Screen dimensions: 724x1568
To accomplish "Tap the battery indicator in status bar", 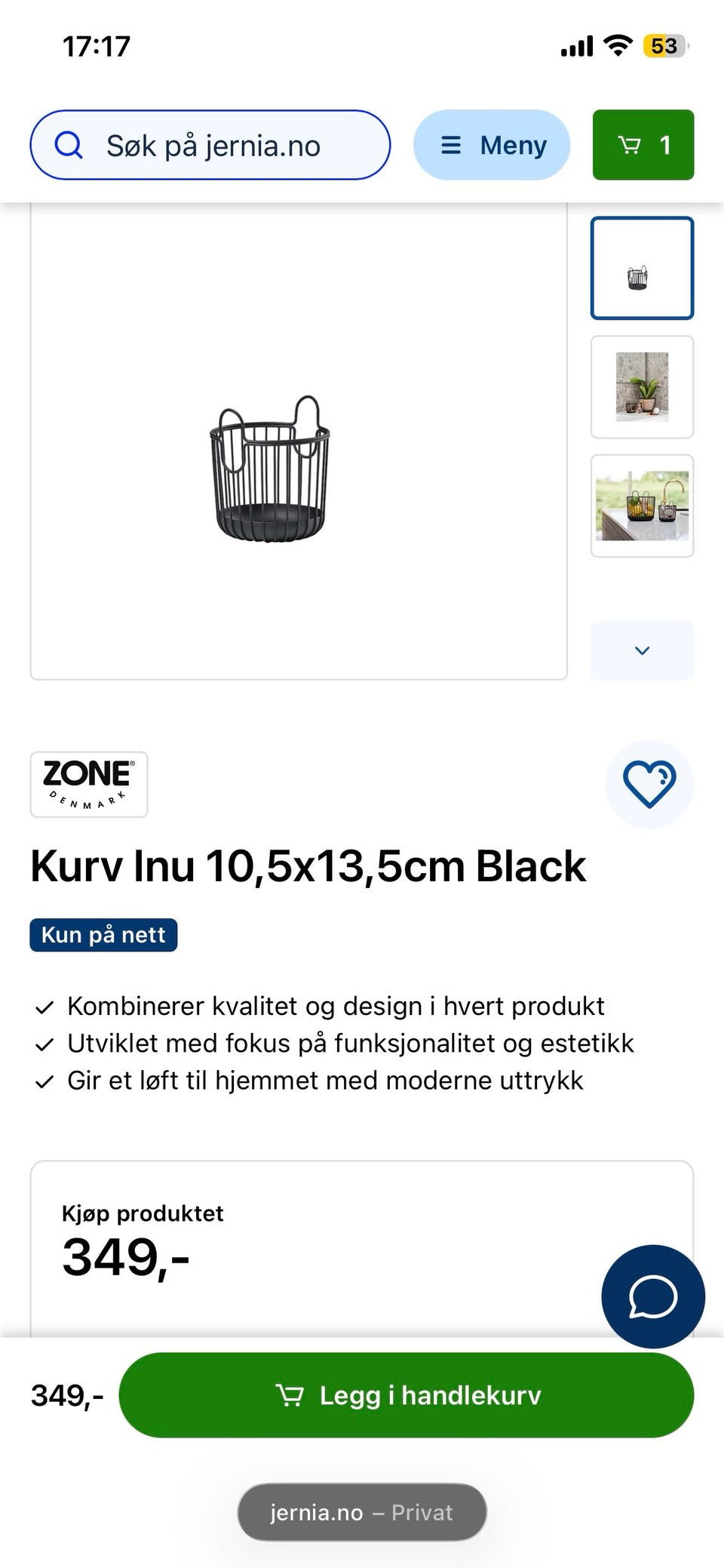I will (664, 46).
